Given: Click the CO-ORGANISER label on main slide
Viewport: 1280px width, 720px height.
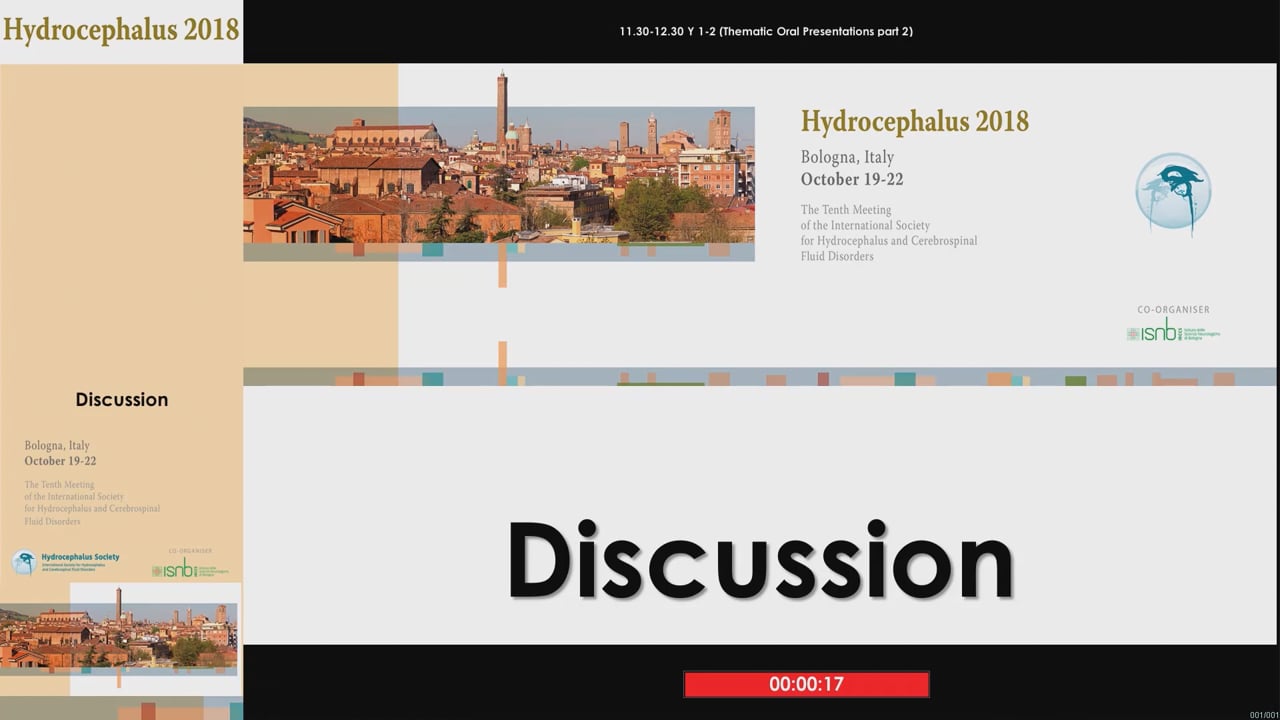Looking at the screenshot, I should [x=1173, y=310].
